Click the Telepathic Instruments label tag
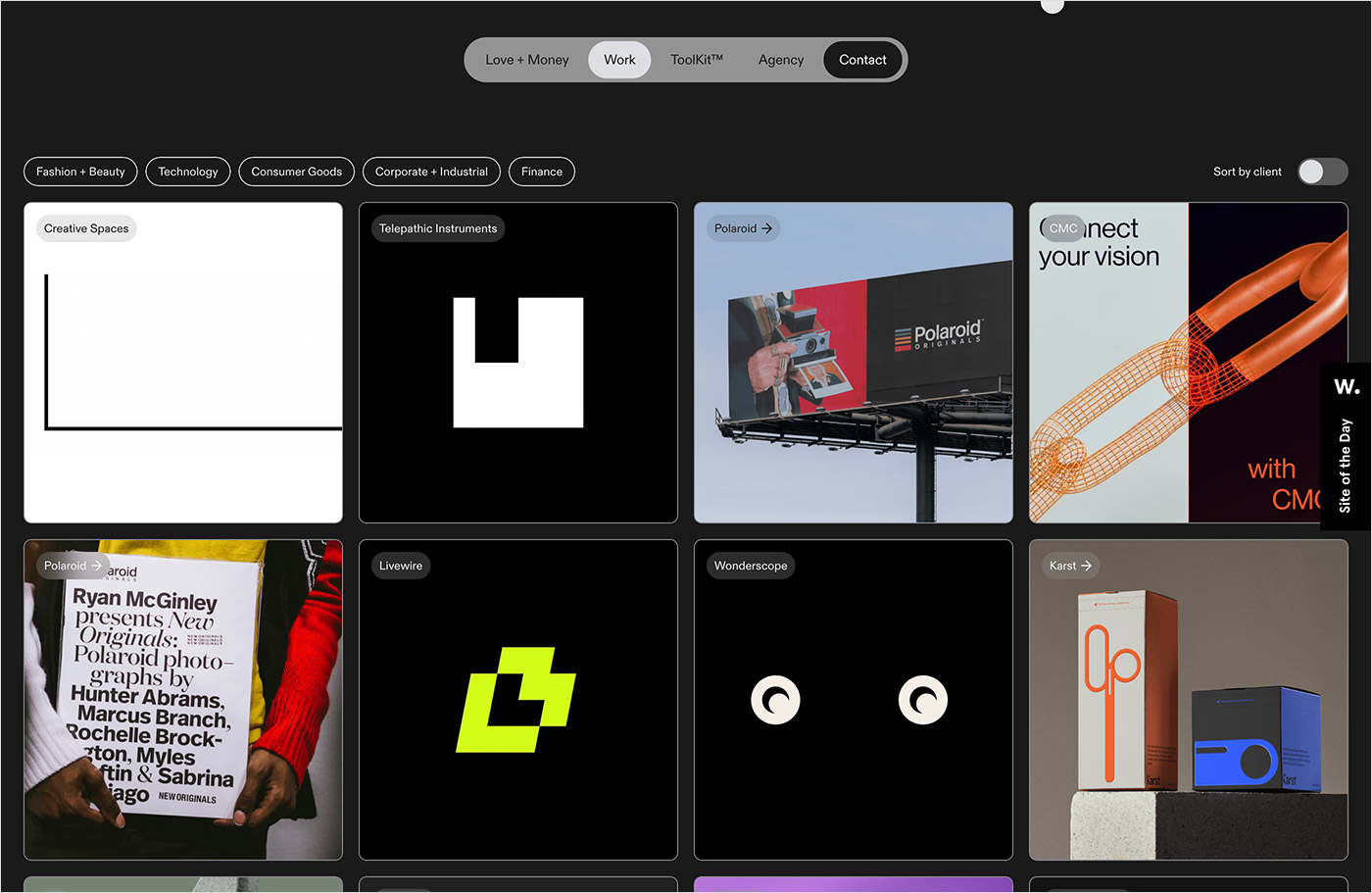This screenshot has width=1372, height=893. (x=438, y=228)
